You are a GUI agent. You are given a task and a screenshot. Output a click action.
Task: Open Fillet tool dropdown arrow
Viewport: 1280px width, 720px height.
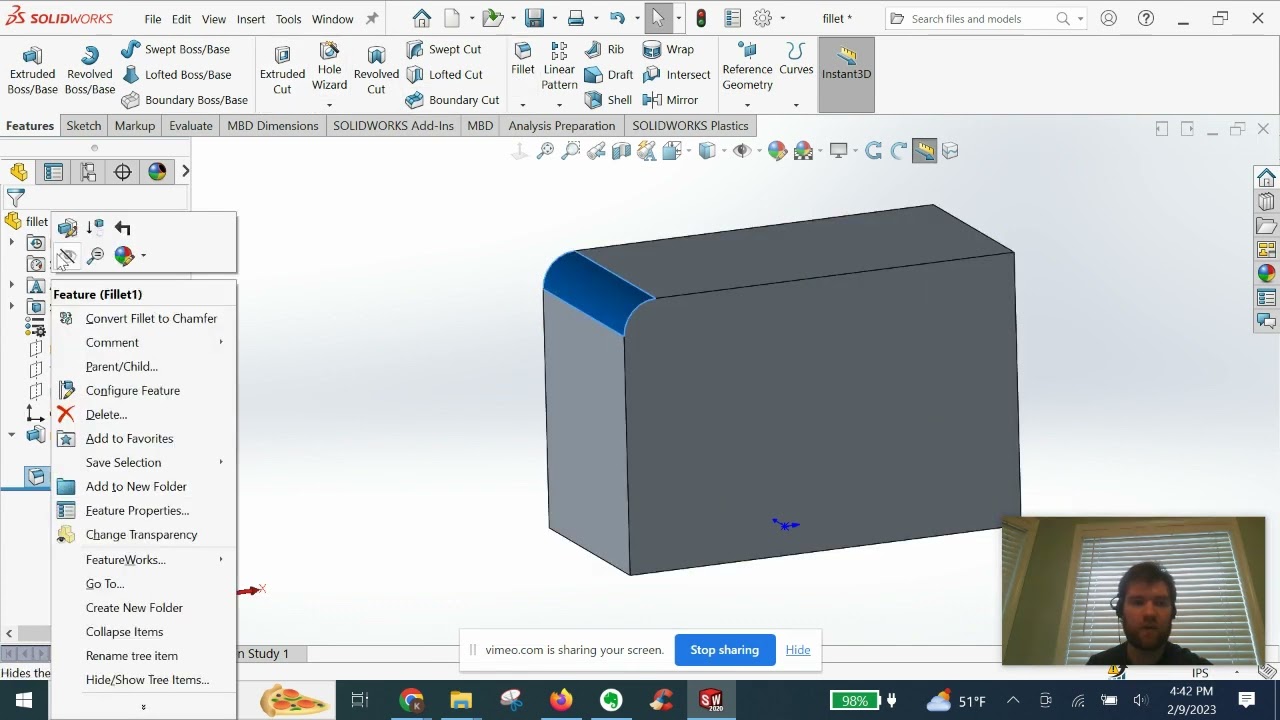522,105
